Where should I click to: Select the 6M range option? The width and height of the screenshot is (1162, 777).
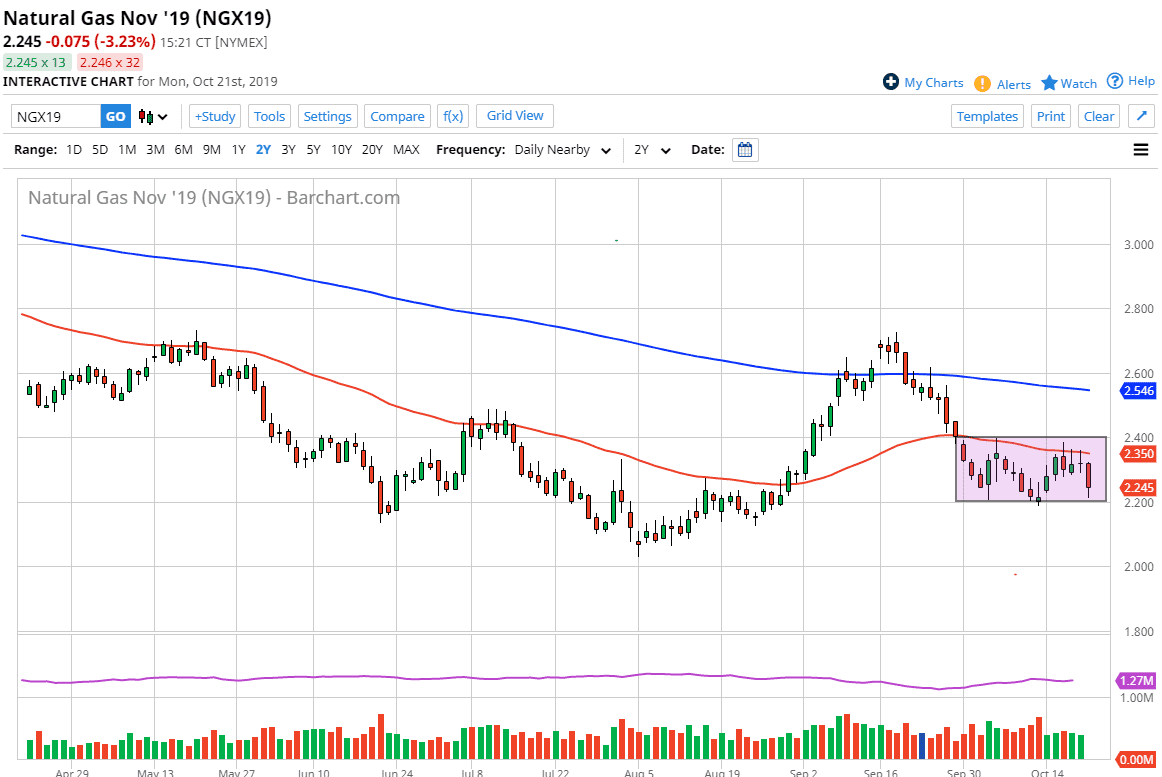pos(183,150)
